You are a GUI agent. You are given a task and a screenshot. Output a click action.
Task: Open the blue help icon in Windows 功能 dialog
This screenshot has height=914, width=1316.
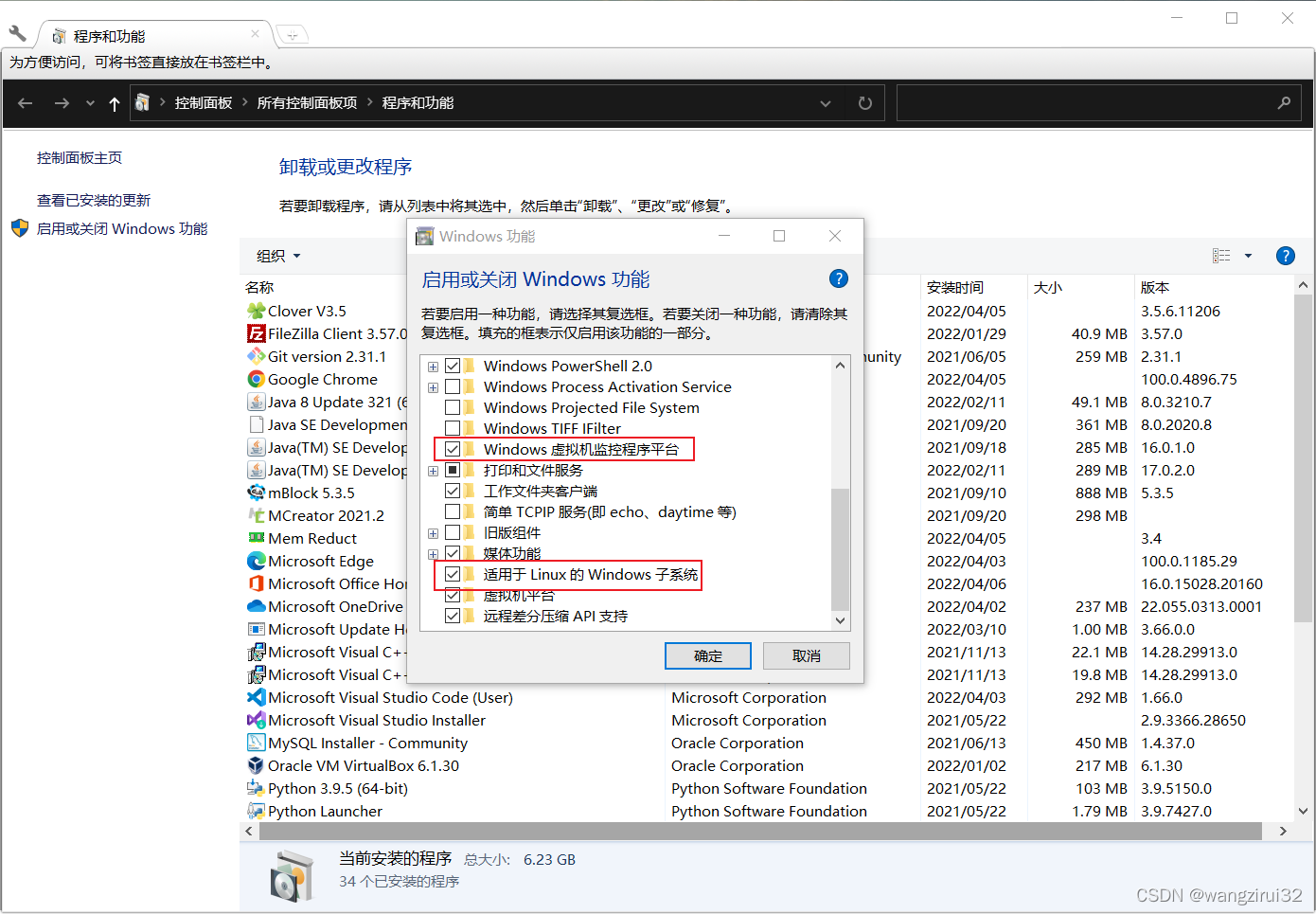[839, 278]
